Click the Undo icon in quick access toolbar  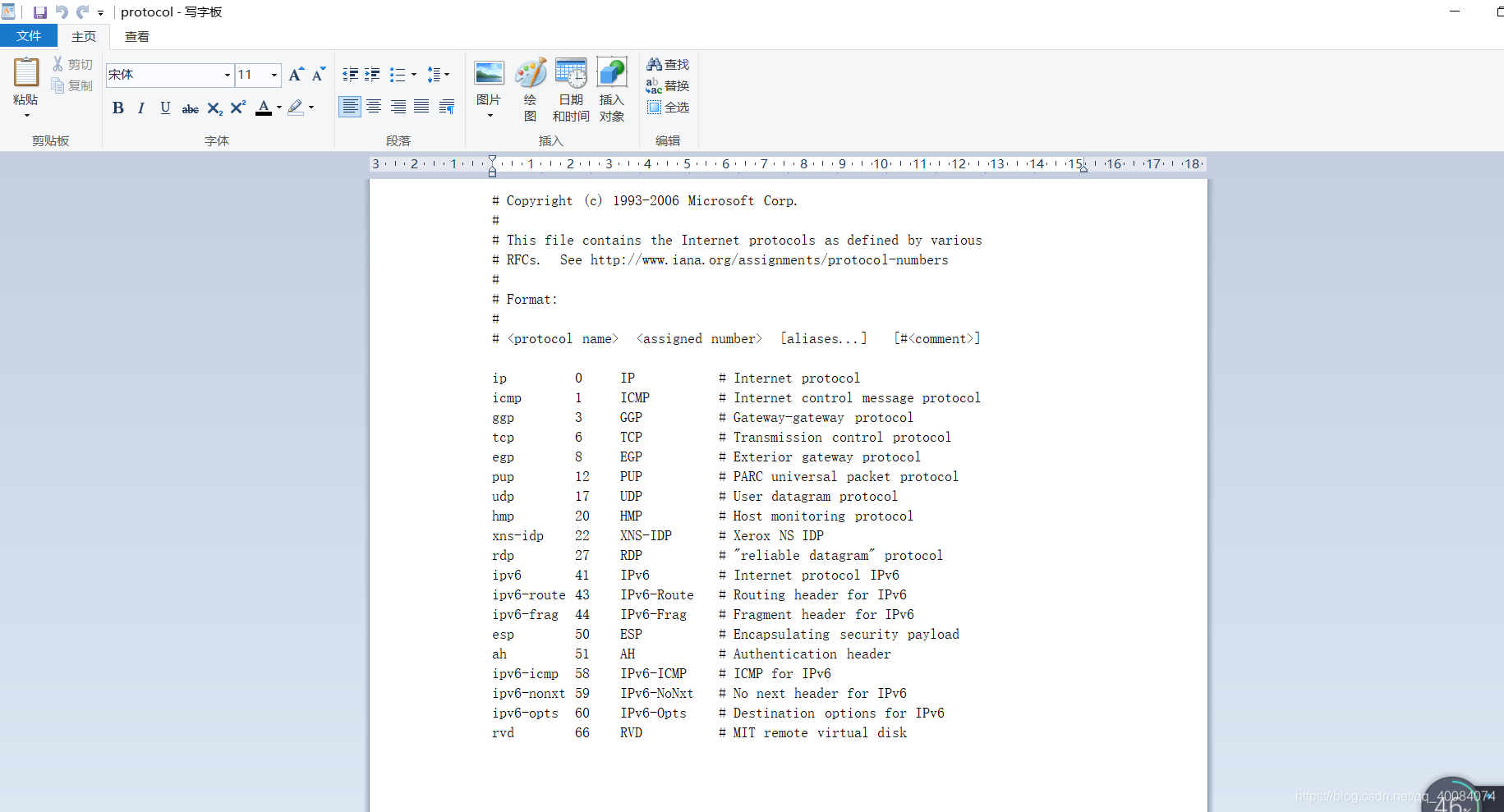[x=62, y=12]
